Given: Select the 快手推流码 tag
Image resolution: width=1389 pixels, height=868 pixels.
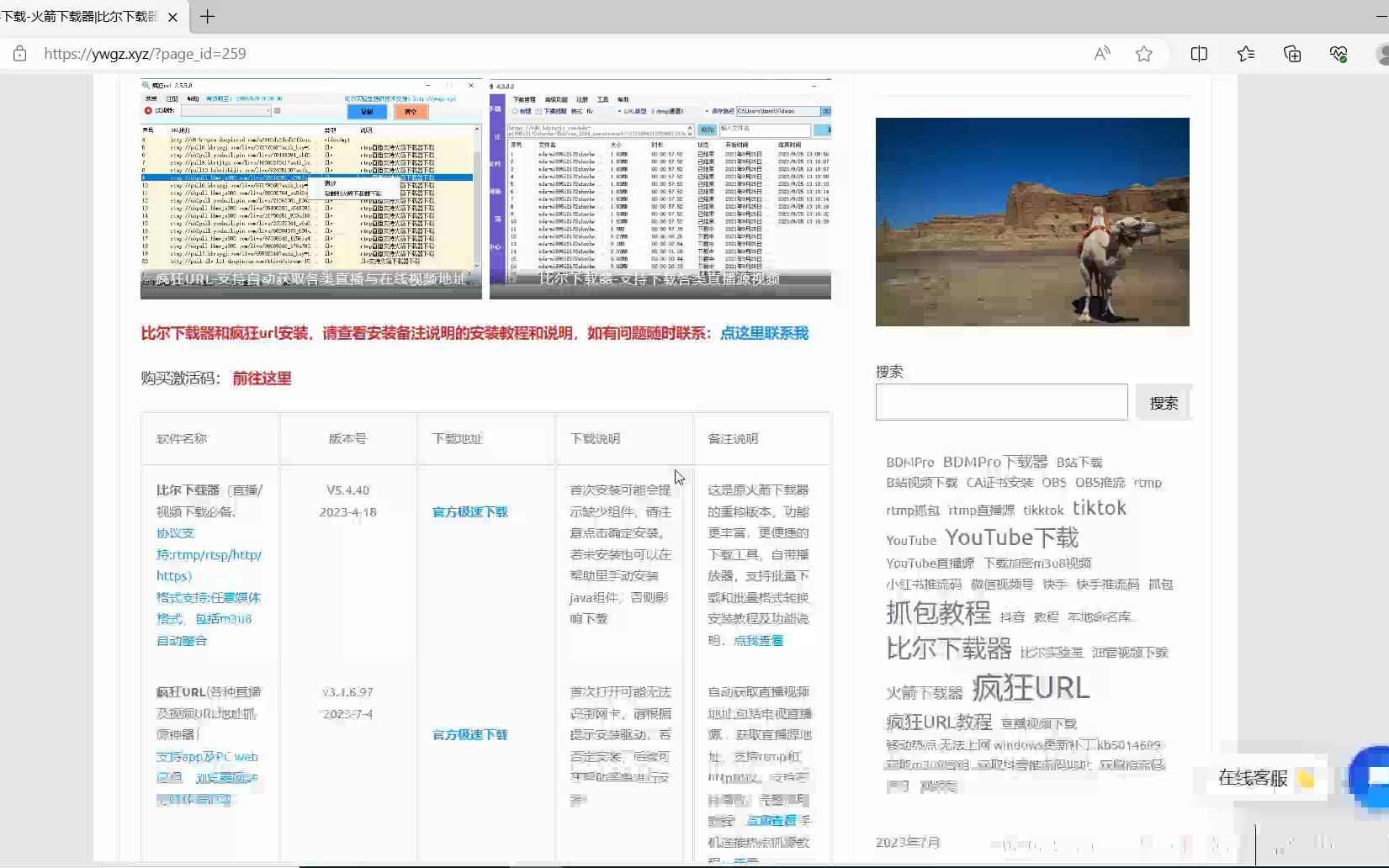Looking at the screenshot, I should 1108,585.
